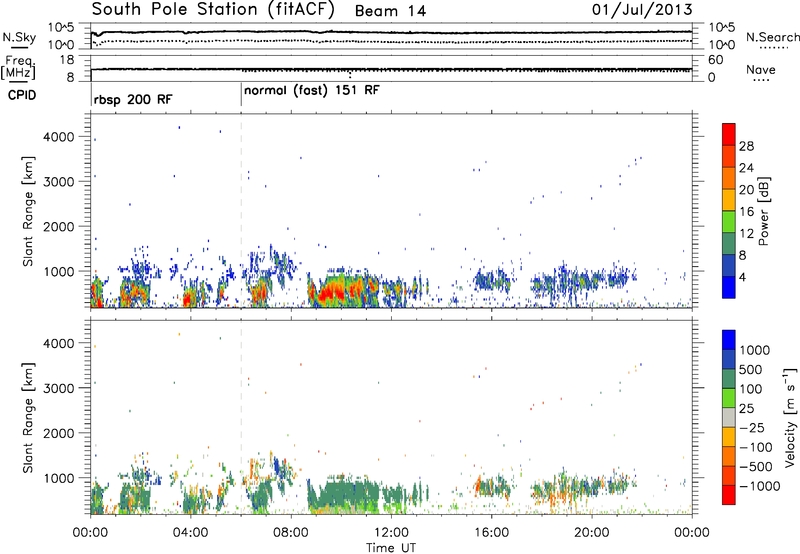Click the '100' label on the velocity colorbar

click(x=751, y=389)
